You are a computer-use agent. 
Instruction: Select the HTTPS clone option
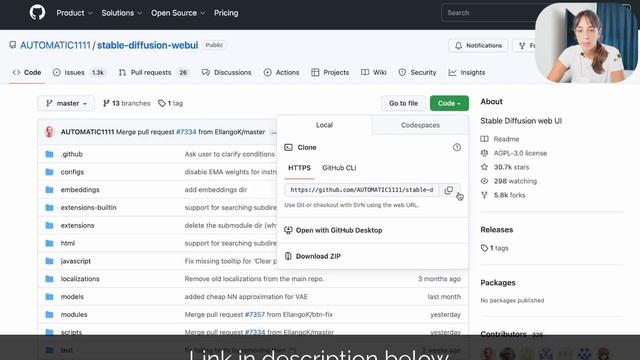click(x=299, y=168)
